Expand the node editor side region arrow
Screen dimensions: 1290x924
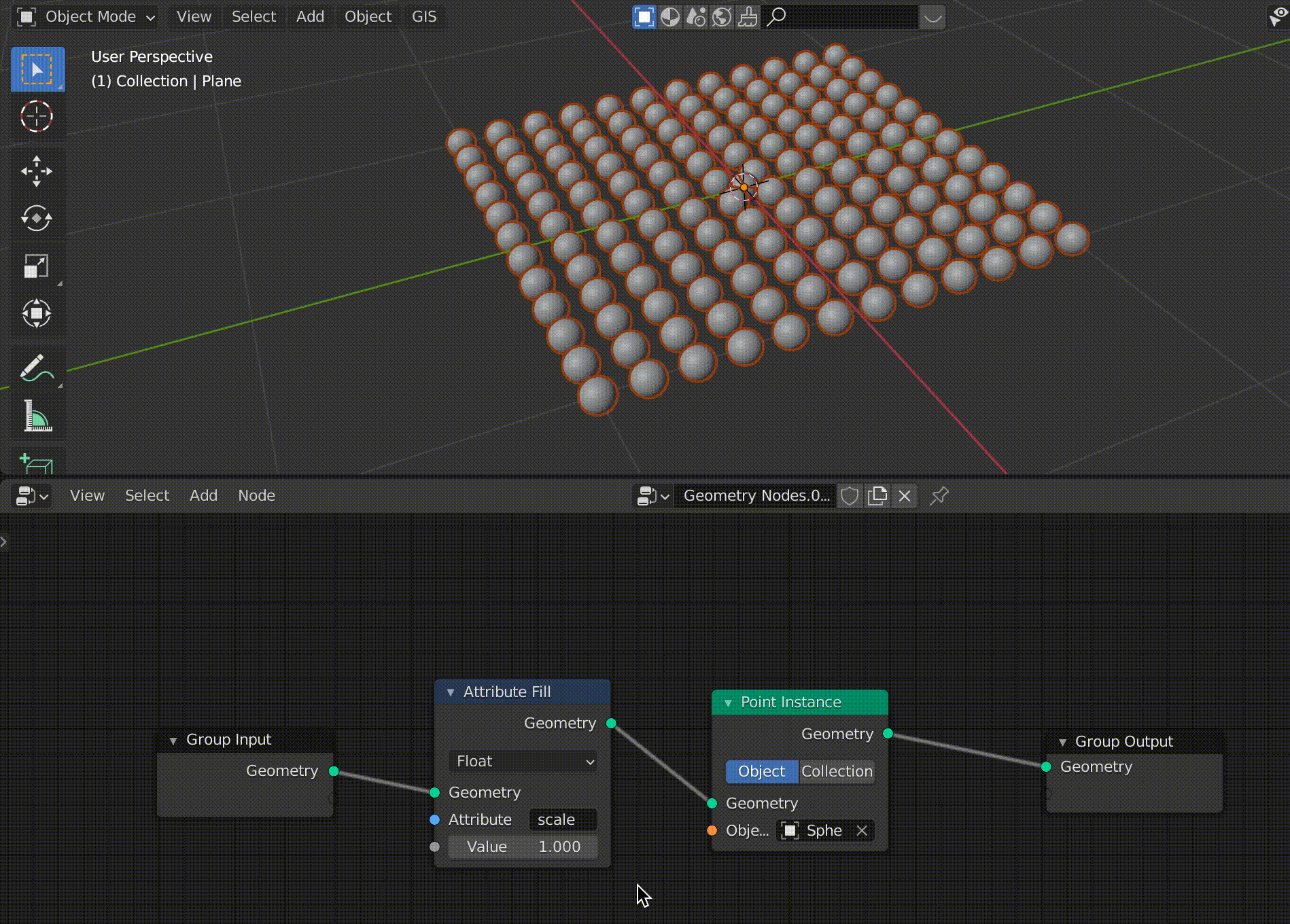tap(4, 541)
